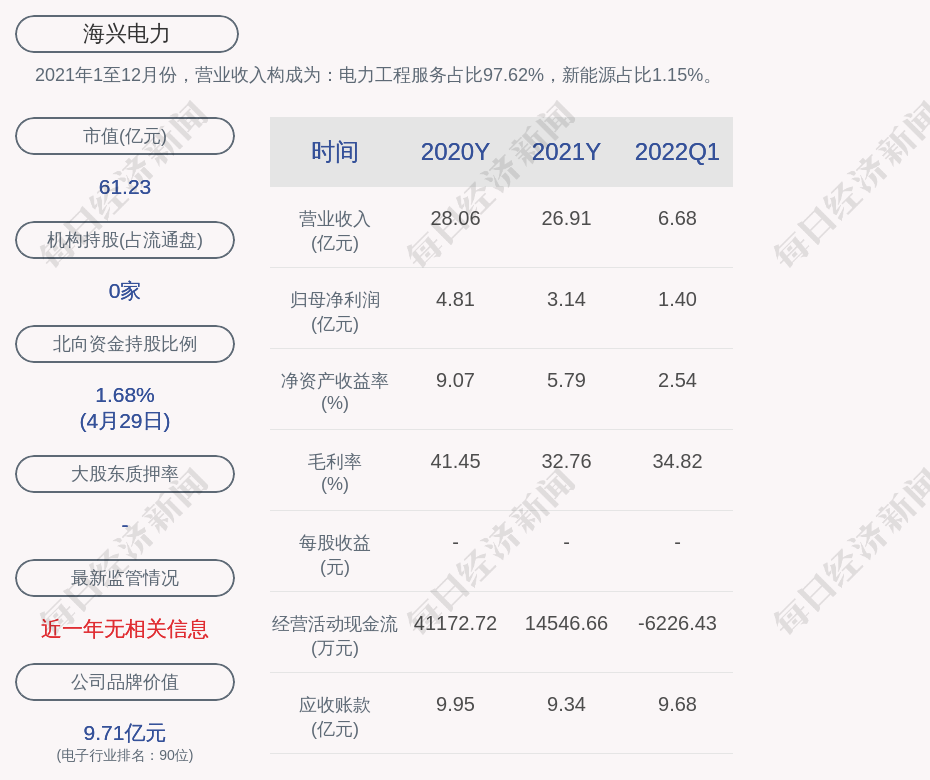
Task: Select the ROE value 5.79
Action: pyautogui.click(x=566, y=380)
